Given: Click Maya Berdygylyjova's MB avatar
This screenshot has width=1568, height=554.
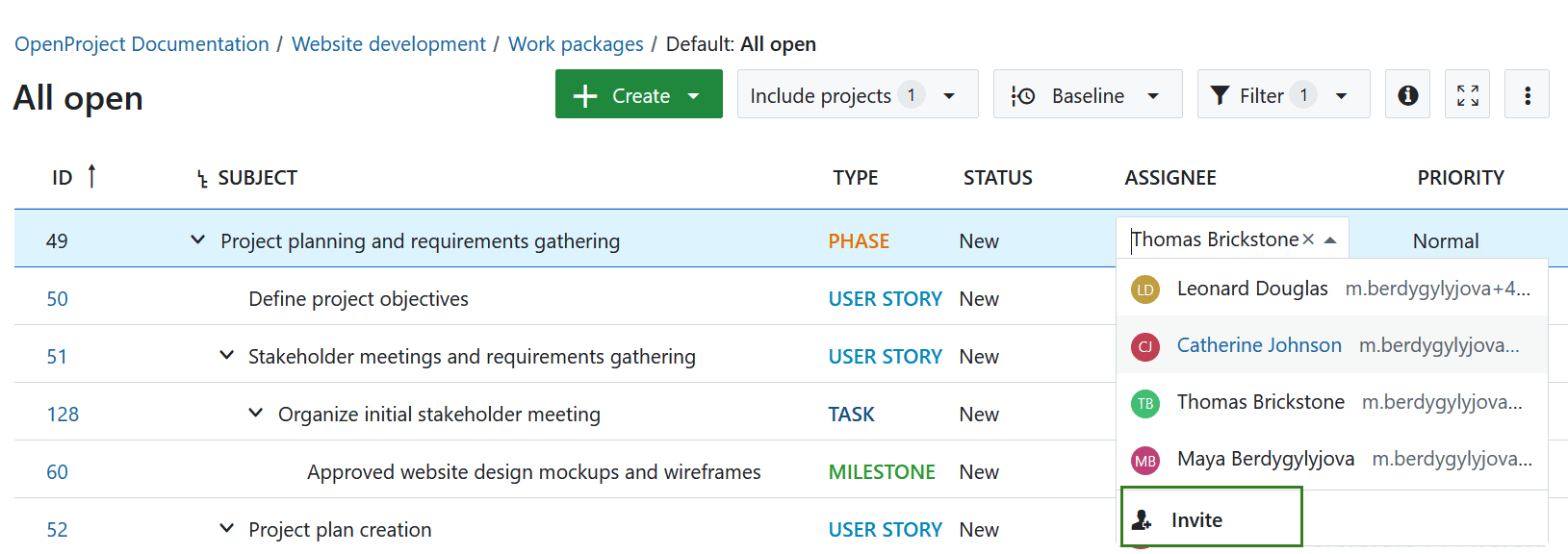Looking at the screenshot, I should click(x=1144, y=461).
